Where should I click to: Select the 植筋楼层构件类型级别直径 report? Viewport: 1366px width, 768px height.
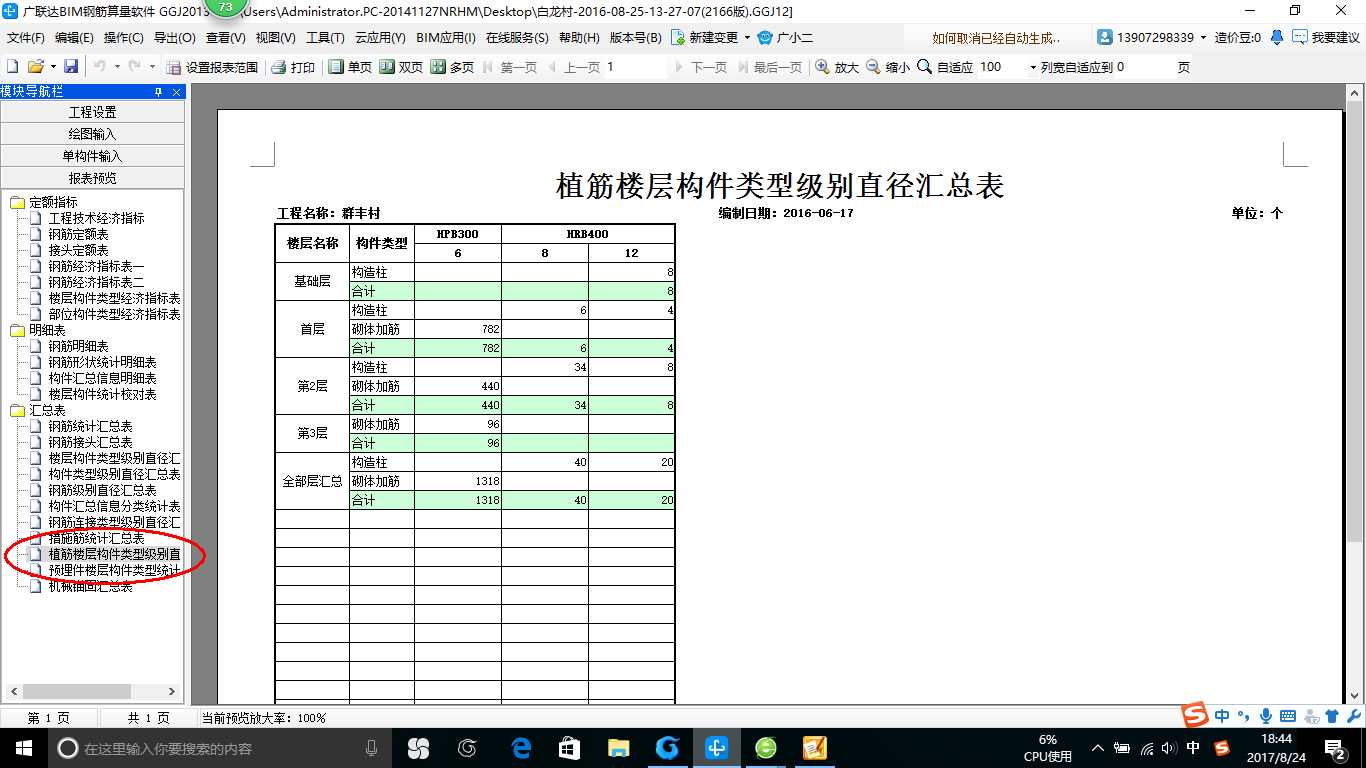coord(114,554)
